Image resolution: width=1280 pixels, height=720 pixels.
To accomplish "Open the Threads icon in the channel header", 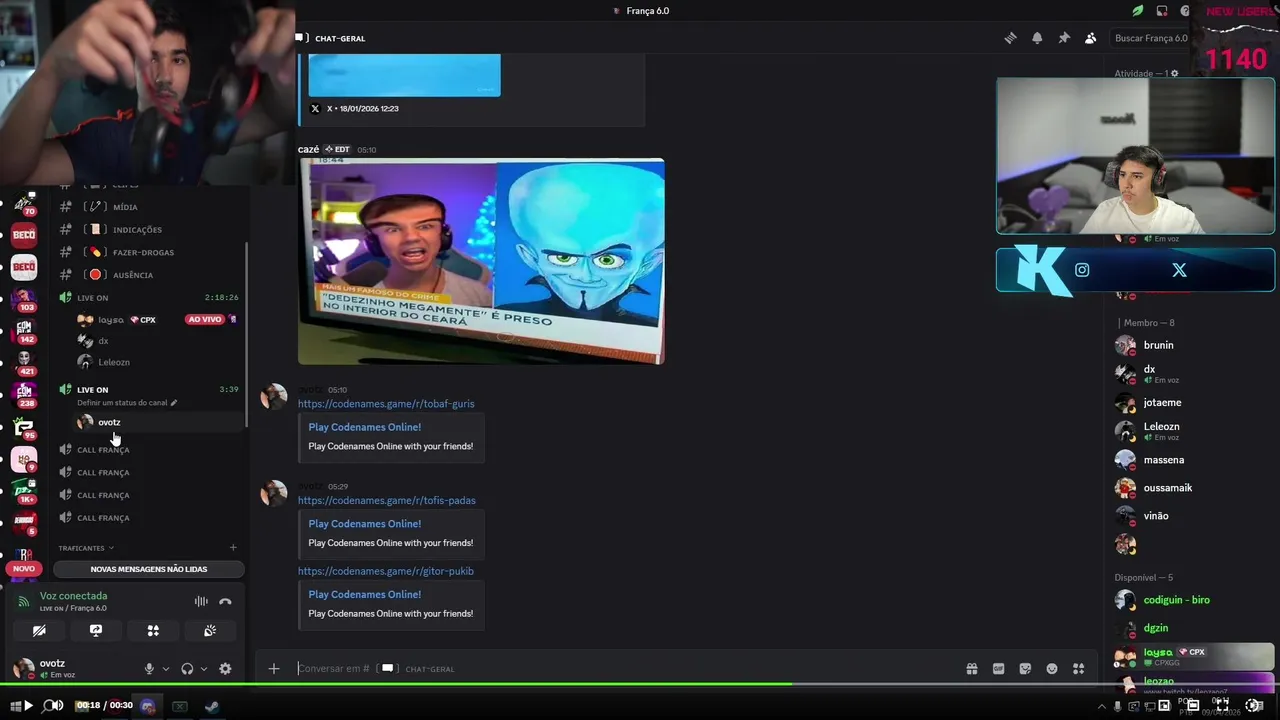I will coord(1010,38).
